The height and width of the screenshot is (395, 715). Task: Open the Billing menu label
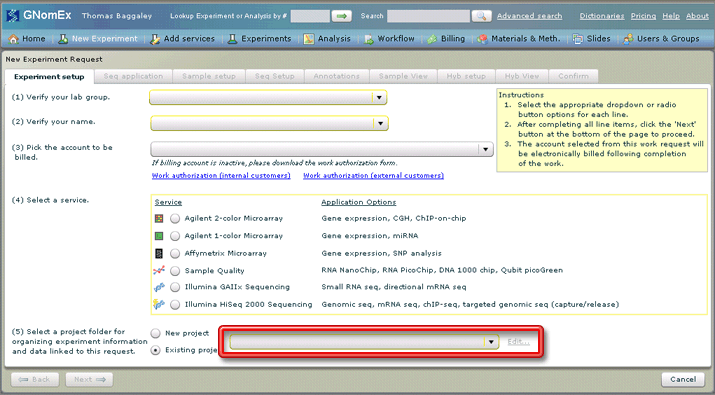coord(453,39)
